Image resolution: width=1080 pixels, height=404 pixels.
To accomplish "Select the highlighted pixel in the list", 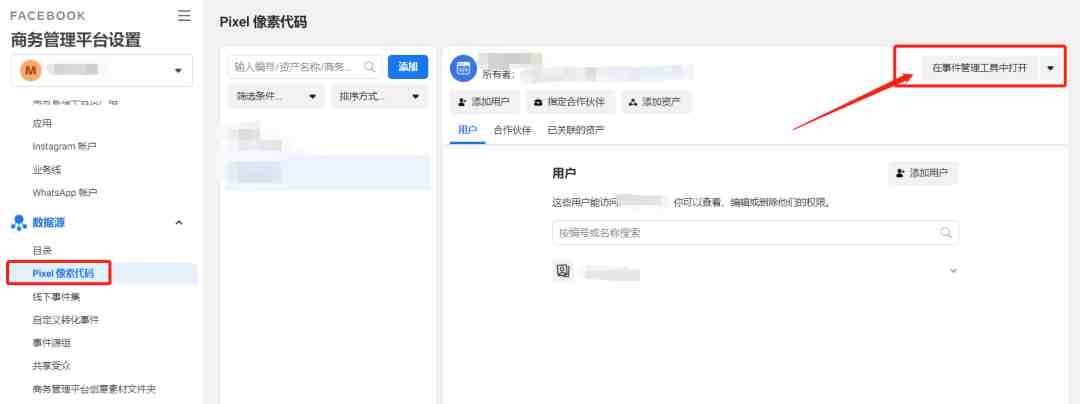I will click(x=329, y=172).
